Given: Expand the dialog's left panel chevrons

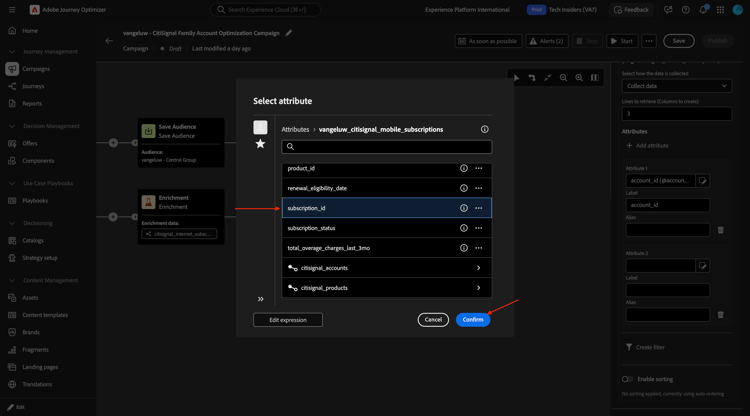Looking at the screenshot, I should (261, 299).
